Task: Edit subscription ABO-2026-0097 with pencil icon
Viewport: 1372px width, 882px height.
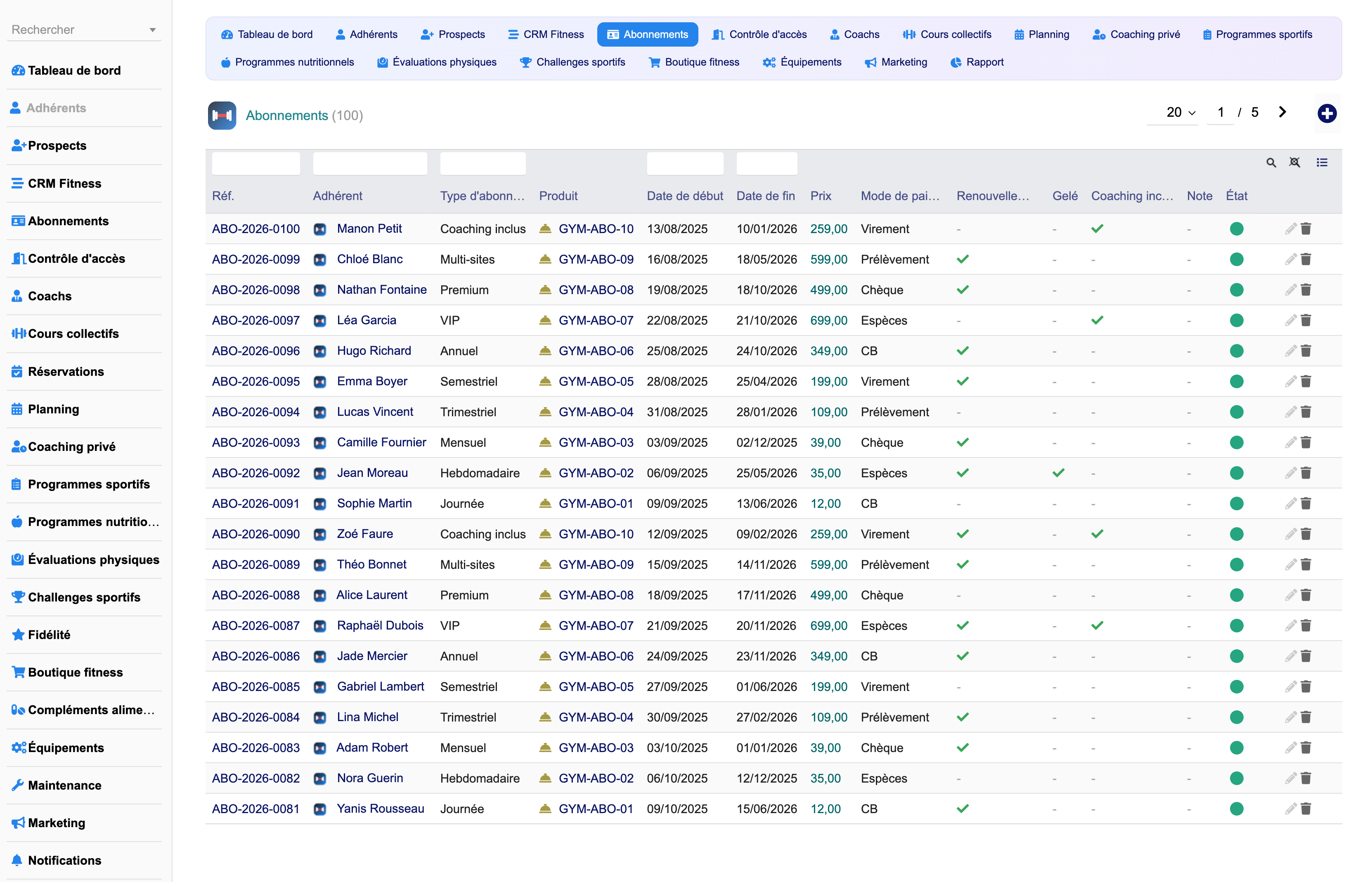Action: [x=1290, y=320]
